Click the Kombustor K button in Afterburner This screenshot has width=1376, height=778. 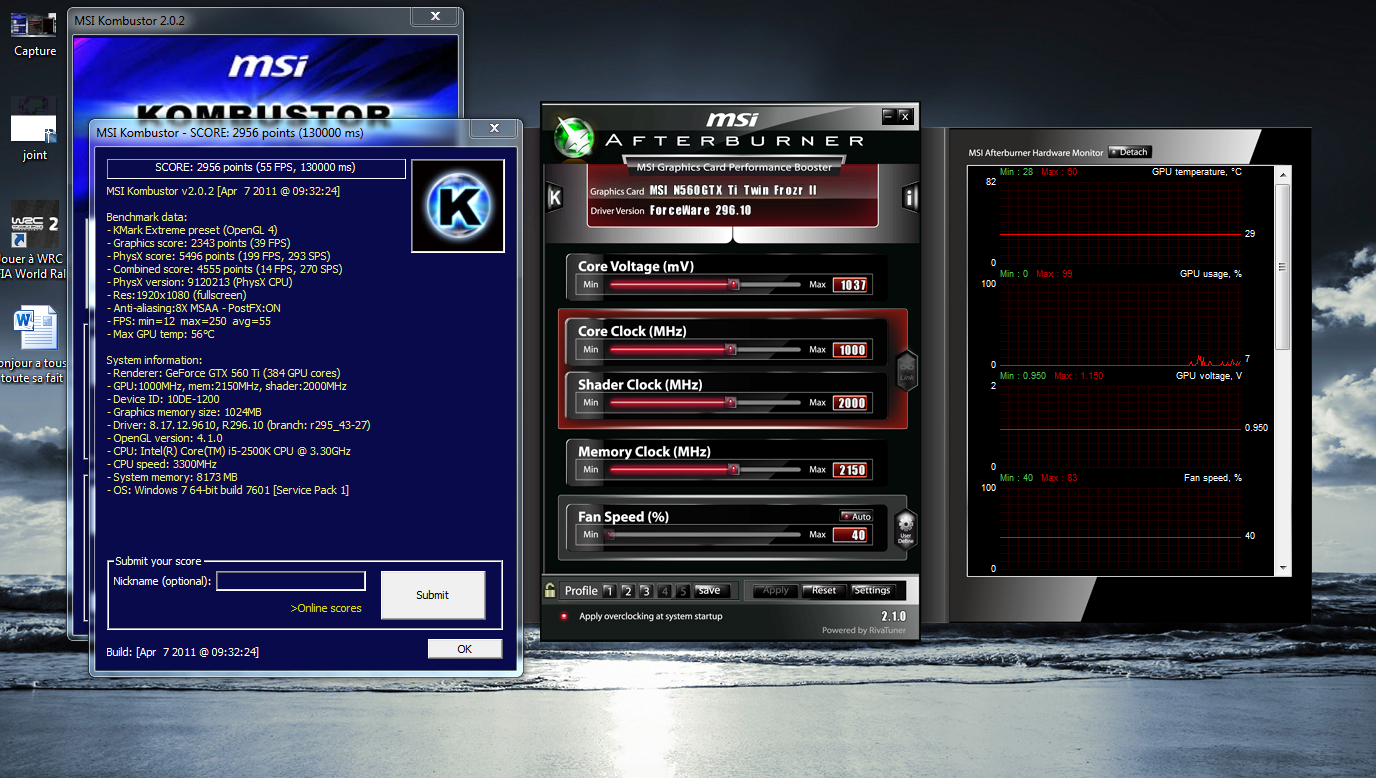(554, 197)
